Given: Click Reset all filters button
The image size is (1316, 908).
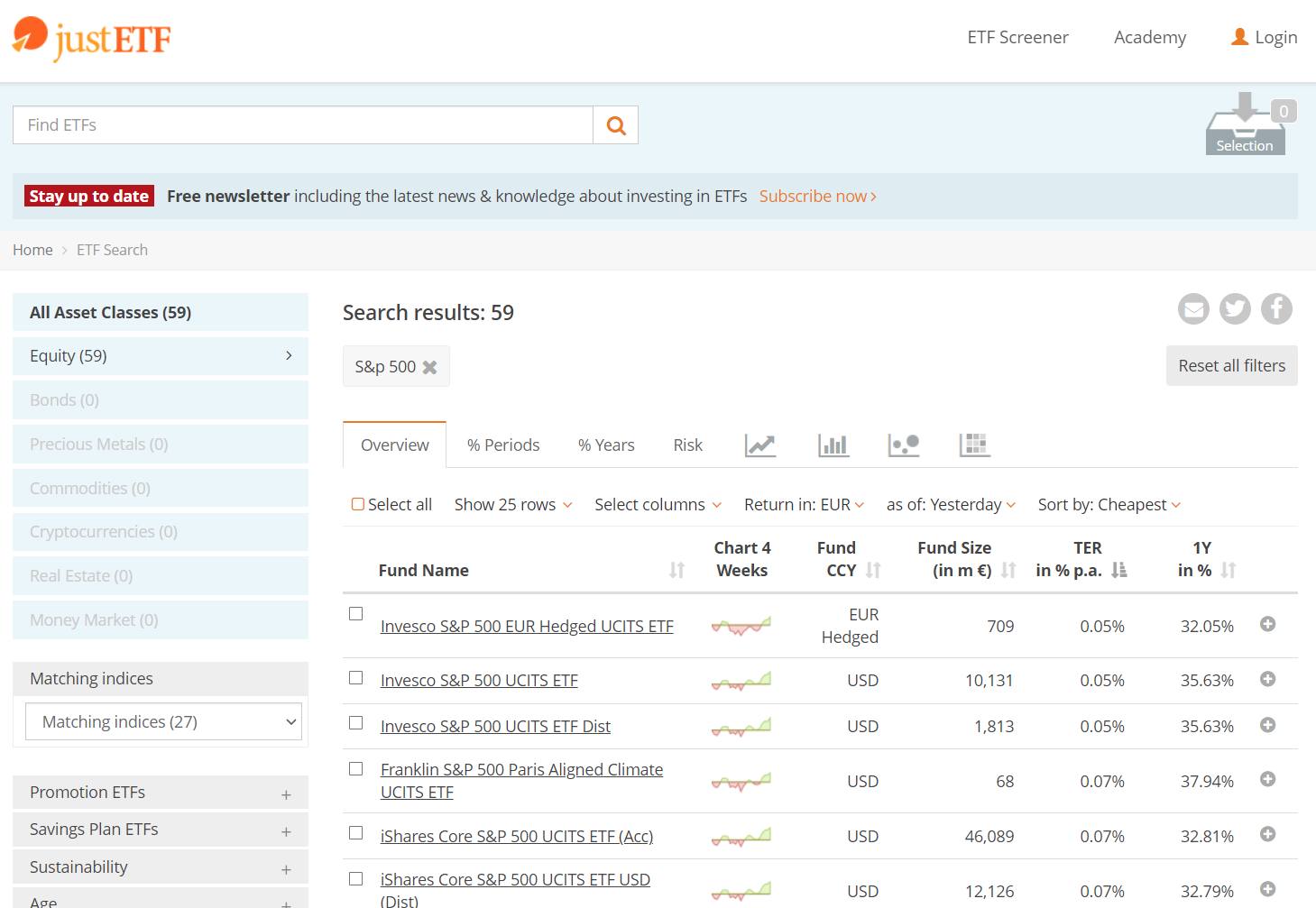Looking at the screenshot, I should tap(1231, 365).
